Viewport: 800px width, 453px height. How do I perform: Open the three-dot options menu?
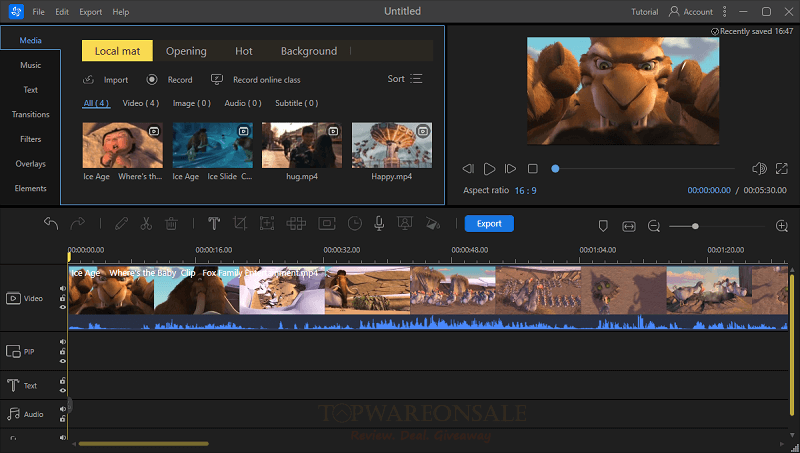[724, 12]
